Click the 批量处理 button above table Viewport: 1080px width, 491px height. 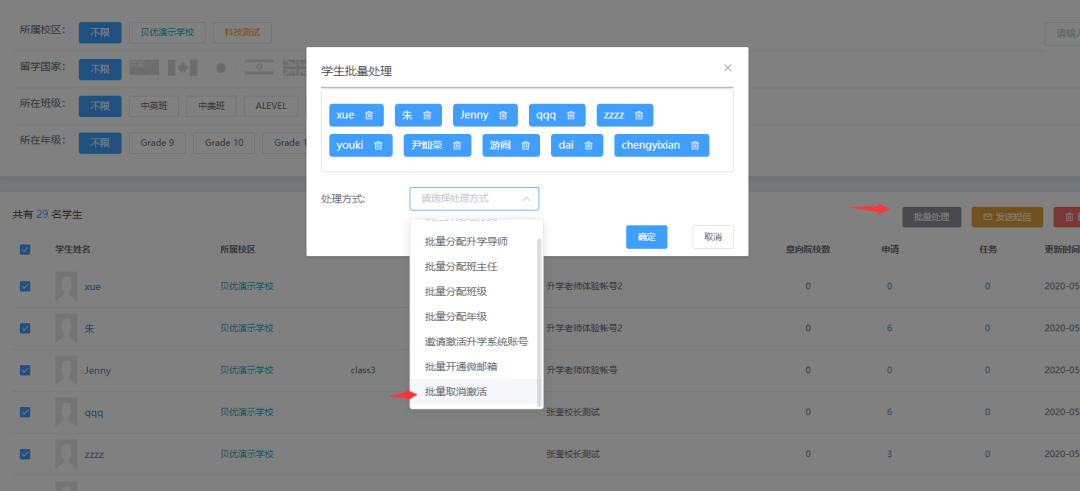point(931,216)
